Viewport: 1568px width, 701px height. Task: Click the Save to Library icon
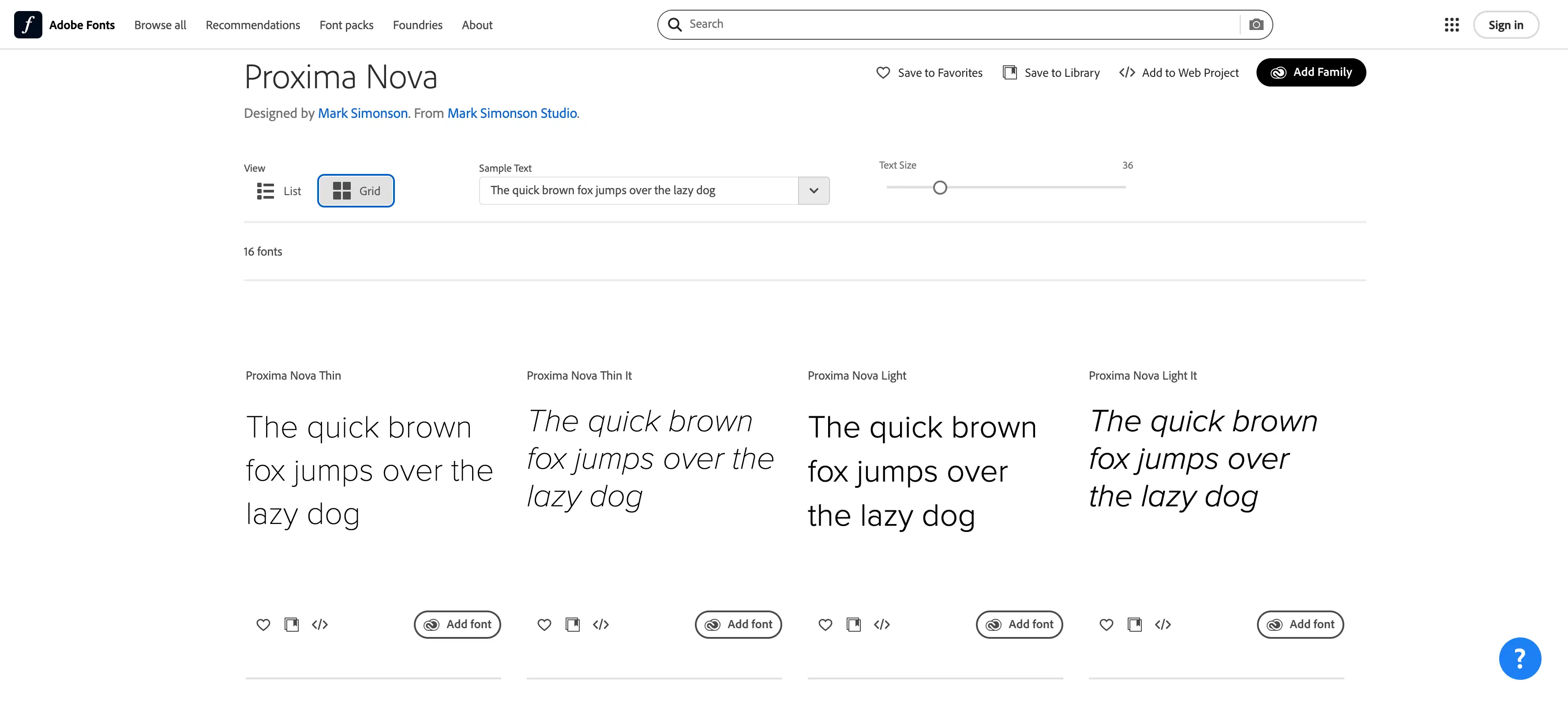1009,72
